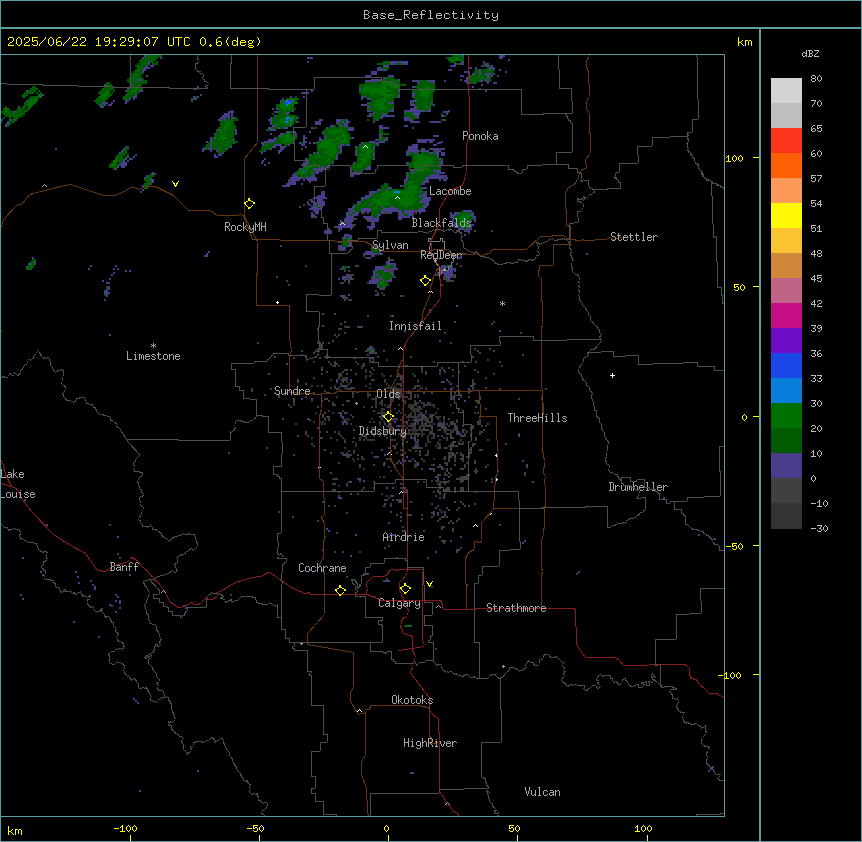This screenshot has height=842, width=862.
Task: Click the -100 tick label on the bottom axis
Action: [x=125, y=828]
